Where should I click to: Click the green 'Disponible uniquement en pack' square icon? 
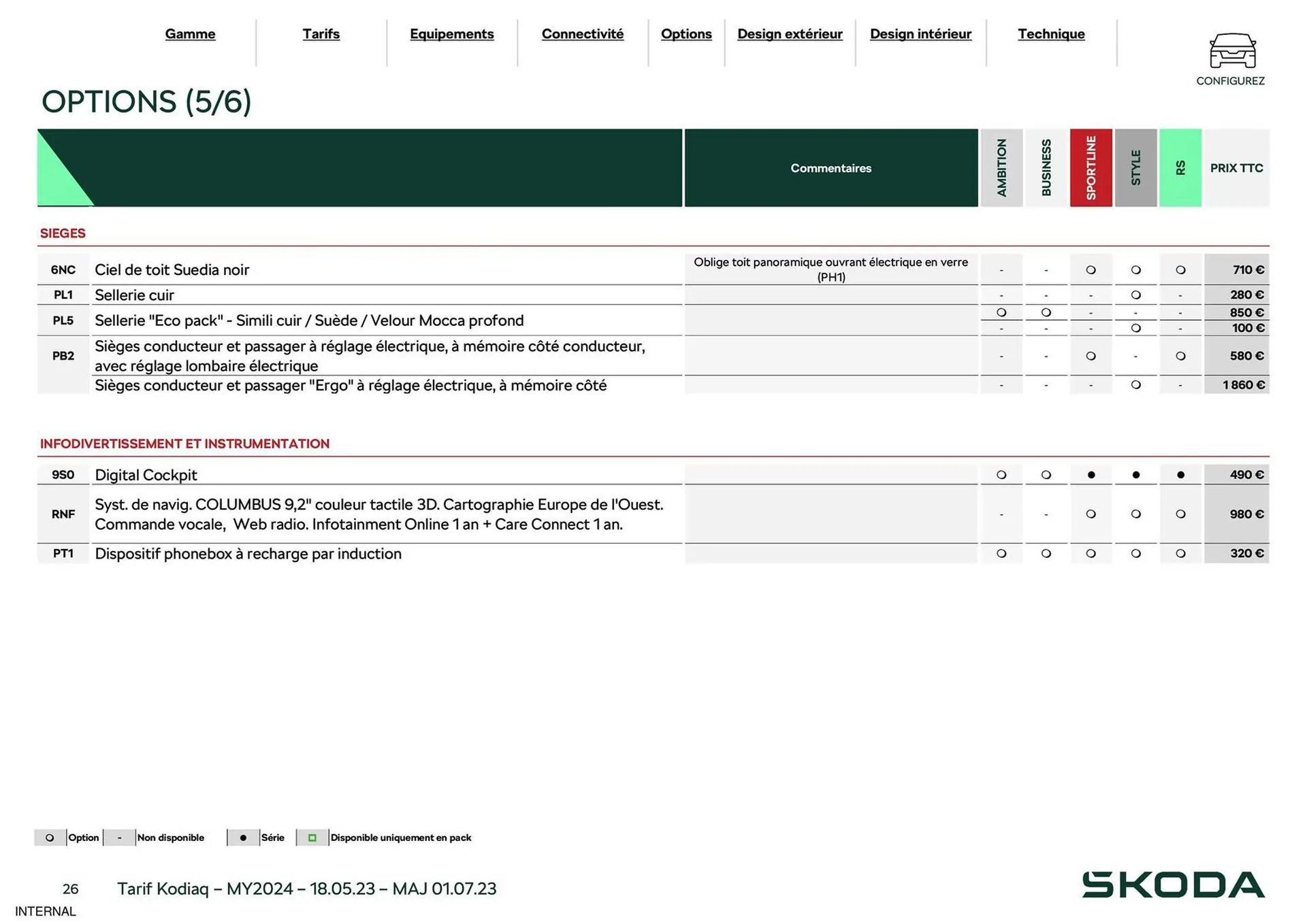(x=313, y=838)
